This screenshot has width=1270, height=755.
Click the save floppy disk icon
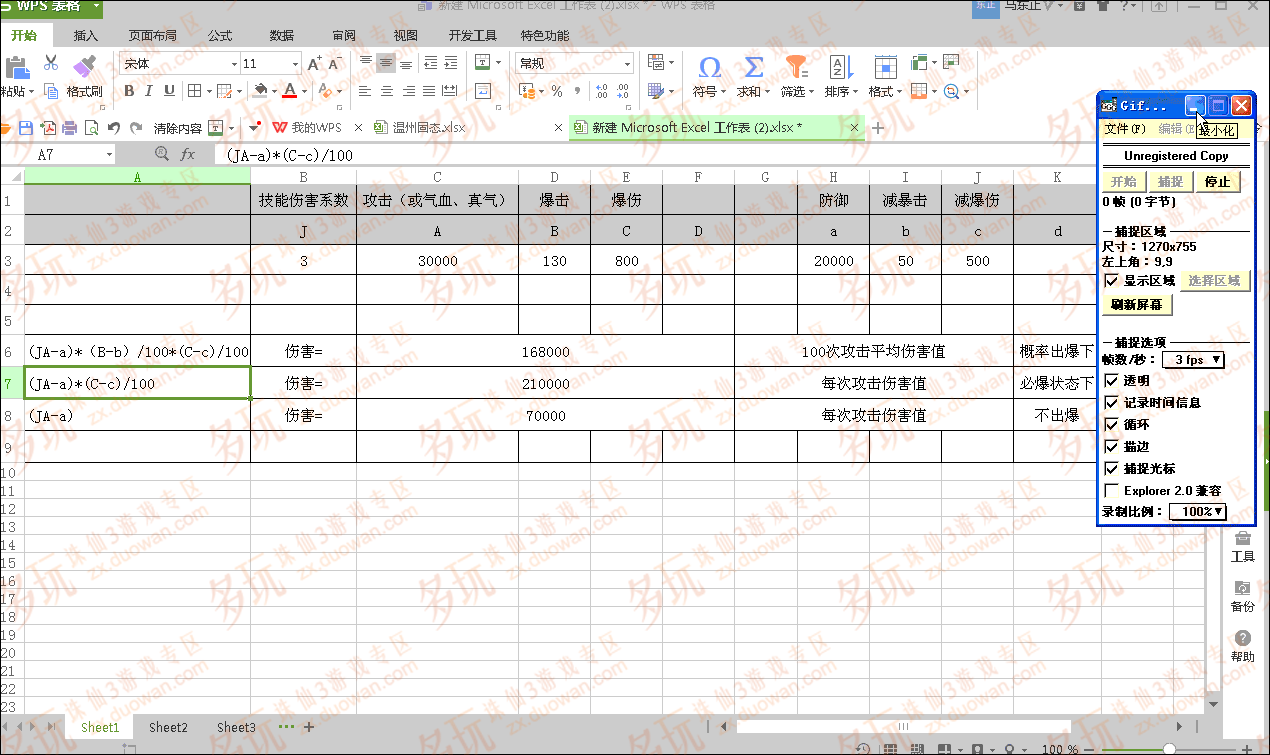tap(26, 128)
